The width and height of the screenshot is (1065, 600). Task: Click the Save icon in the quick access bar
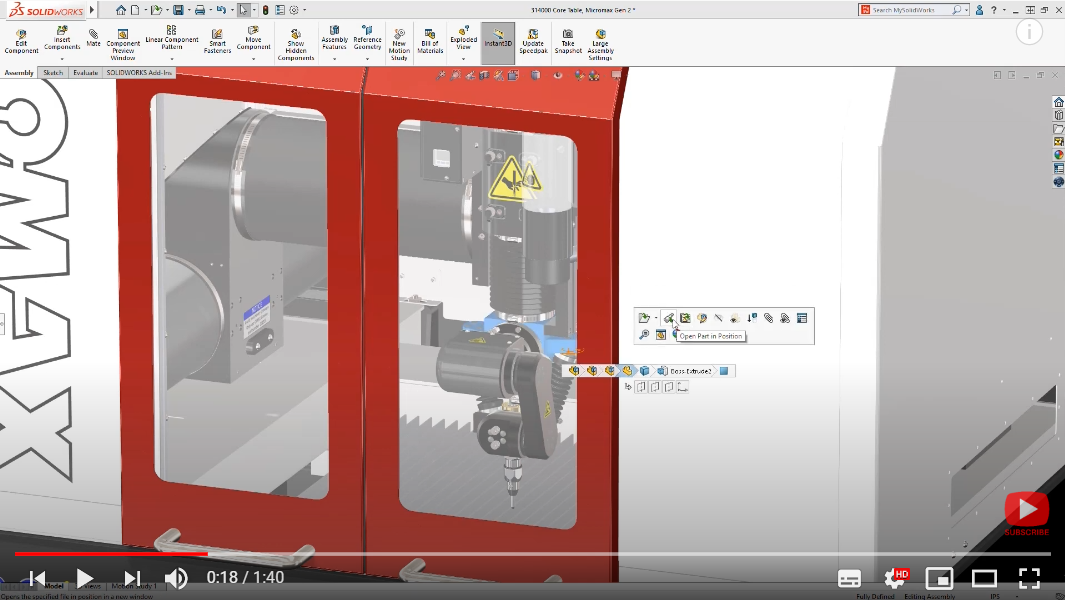pos(178,10)
